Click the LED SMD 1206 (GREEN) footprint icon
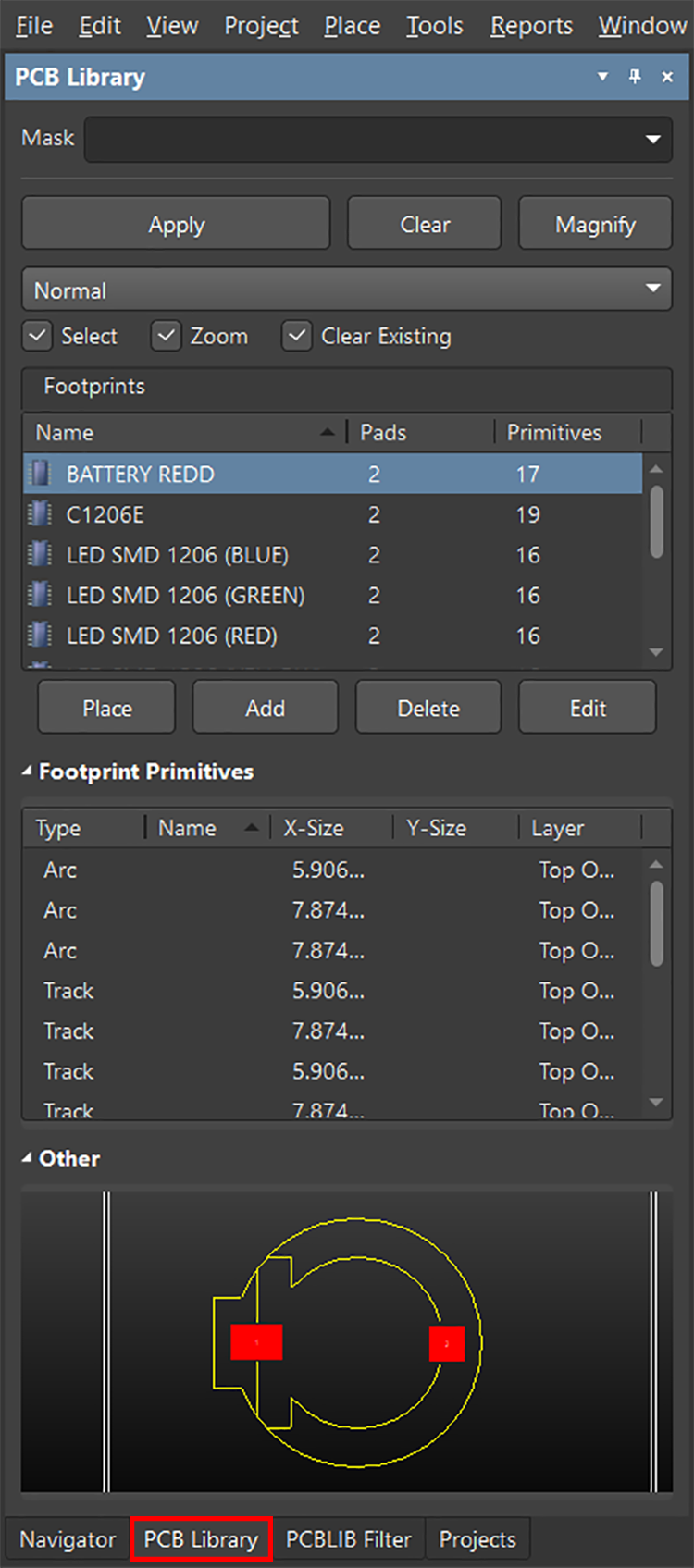 point(40,595)
